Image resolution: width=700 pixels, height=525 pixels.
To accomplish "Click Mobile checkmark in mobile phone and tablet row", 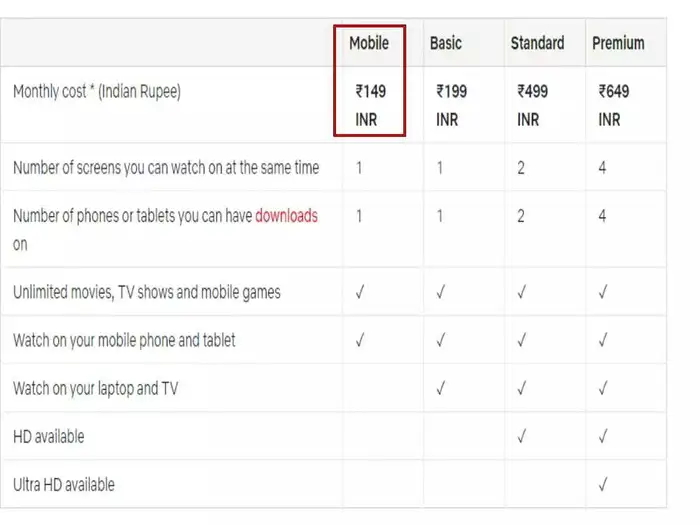I will point(360,341).
